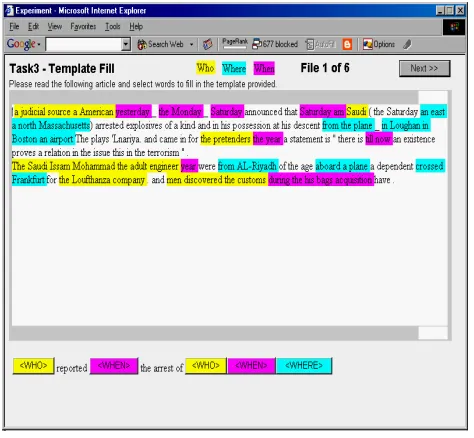
Task: Expand the Search Web options arrow
Action: [x=191, y=44]
